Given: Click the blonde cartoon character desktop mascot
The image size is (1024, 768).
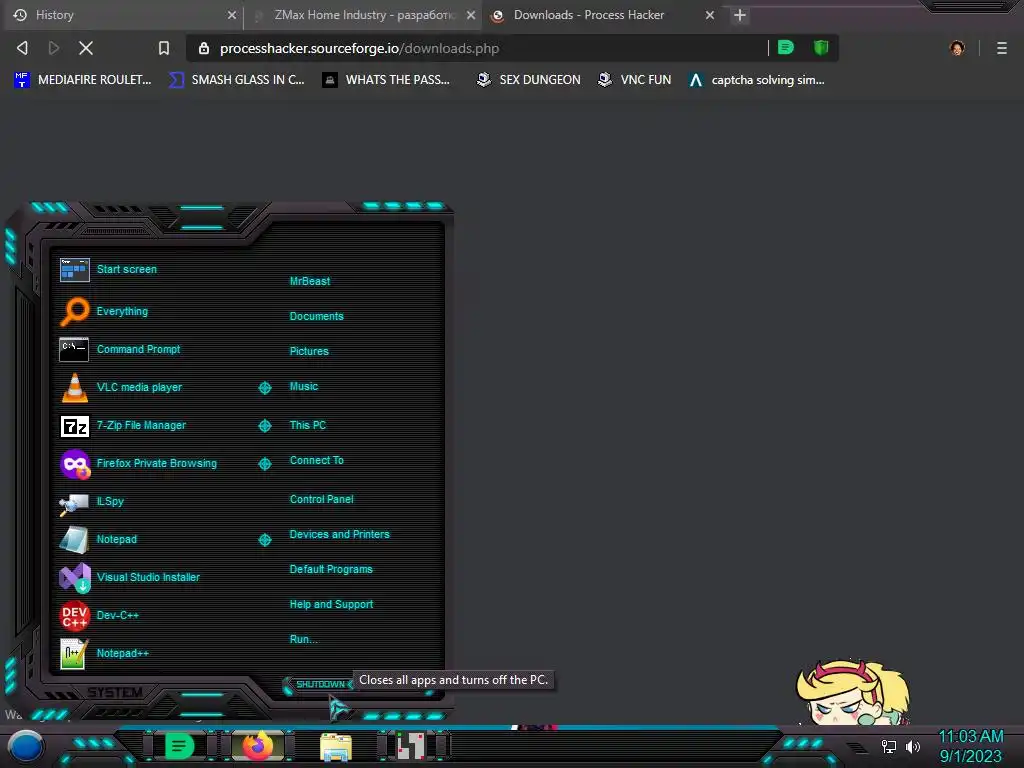Looking at the screenshot, I should [x=852, y=694].
